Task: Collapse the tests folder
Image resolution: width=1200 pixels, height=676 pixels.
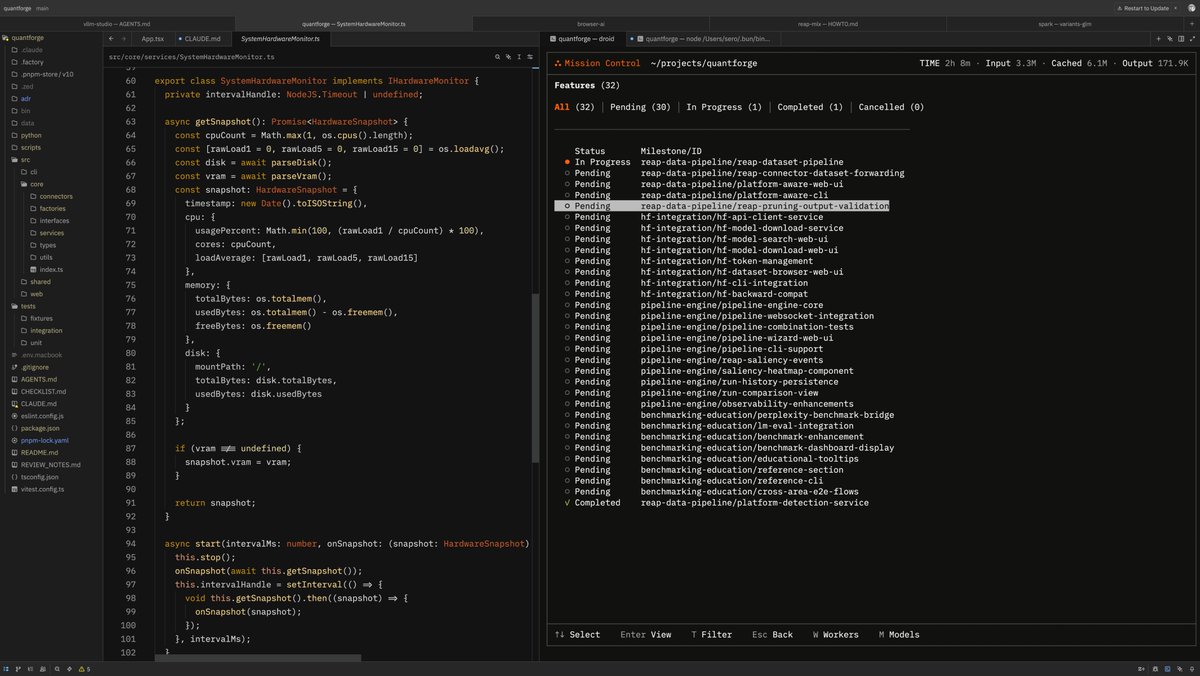Action: coord(28,306)
